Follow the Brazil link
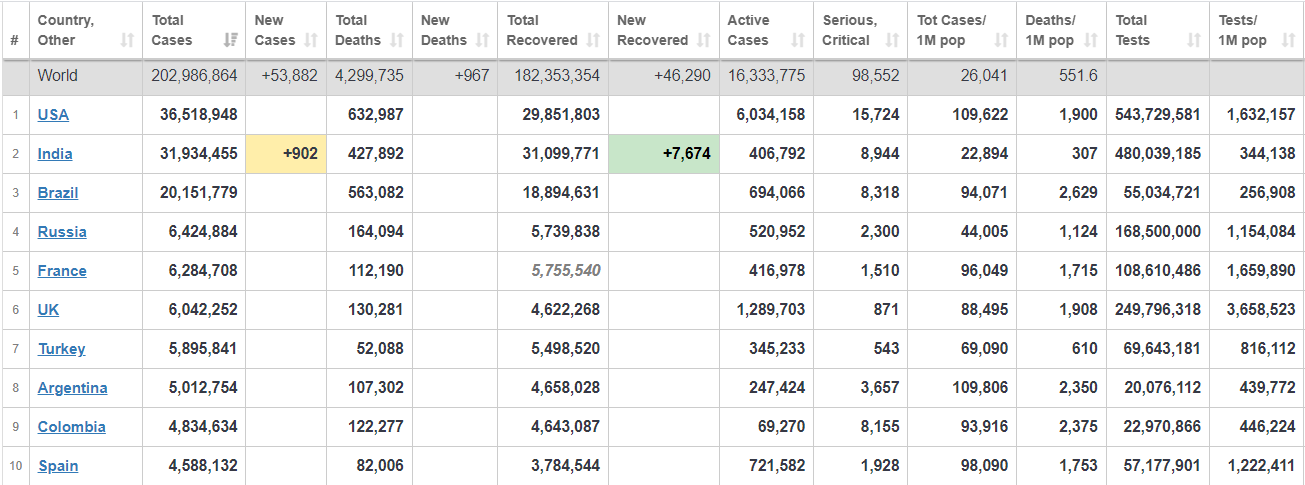The width and height of the screenshot is (1305, 485). click(58, 192)
